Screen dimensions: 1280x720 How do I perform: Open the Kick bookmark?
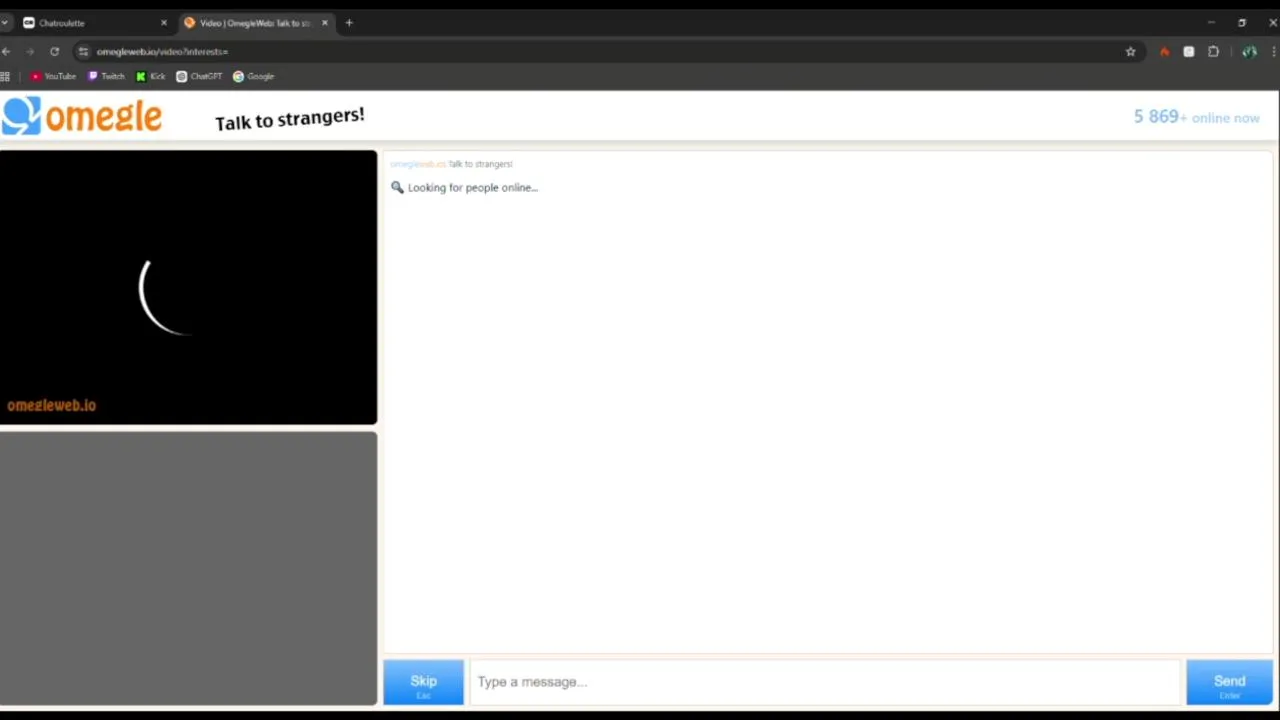[150, 76]
